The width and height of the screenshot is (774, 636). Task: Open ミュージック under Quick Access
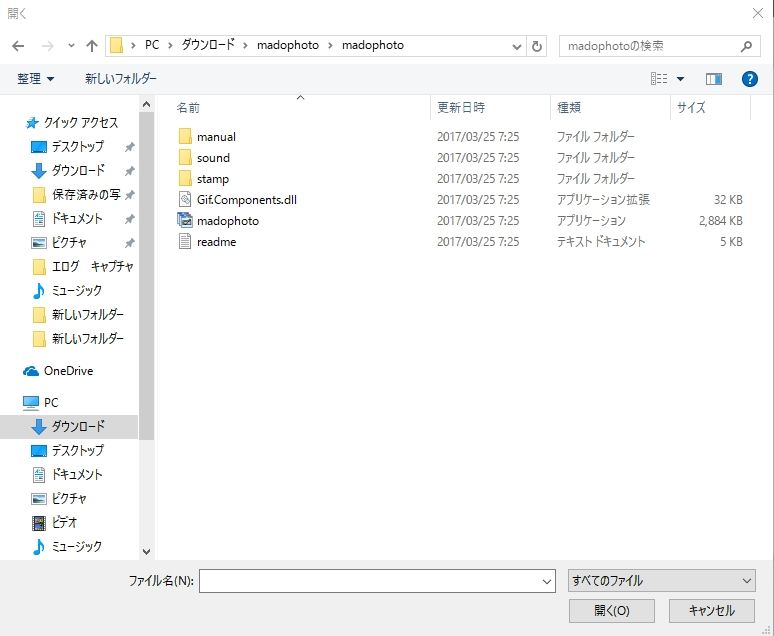[x=77, y=290]
